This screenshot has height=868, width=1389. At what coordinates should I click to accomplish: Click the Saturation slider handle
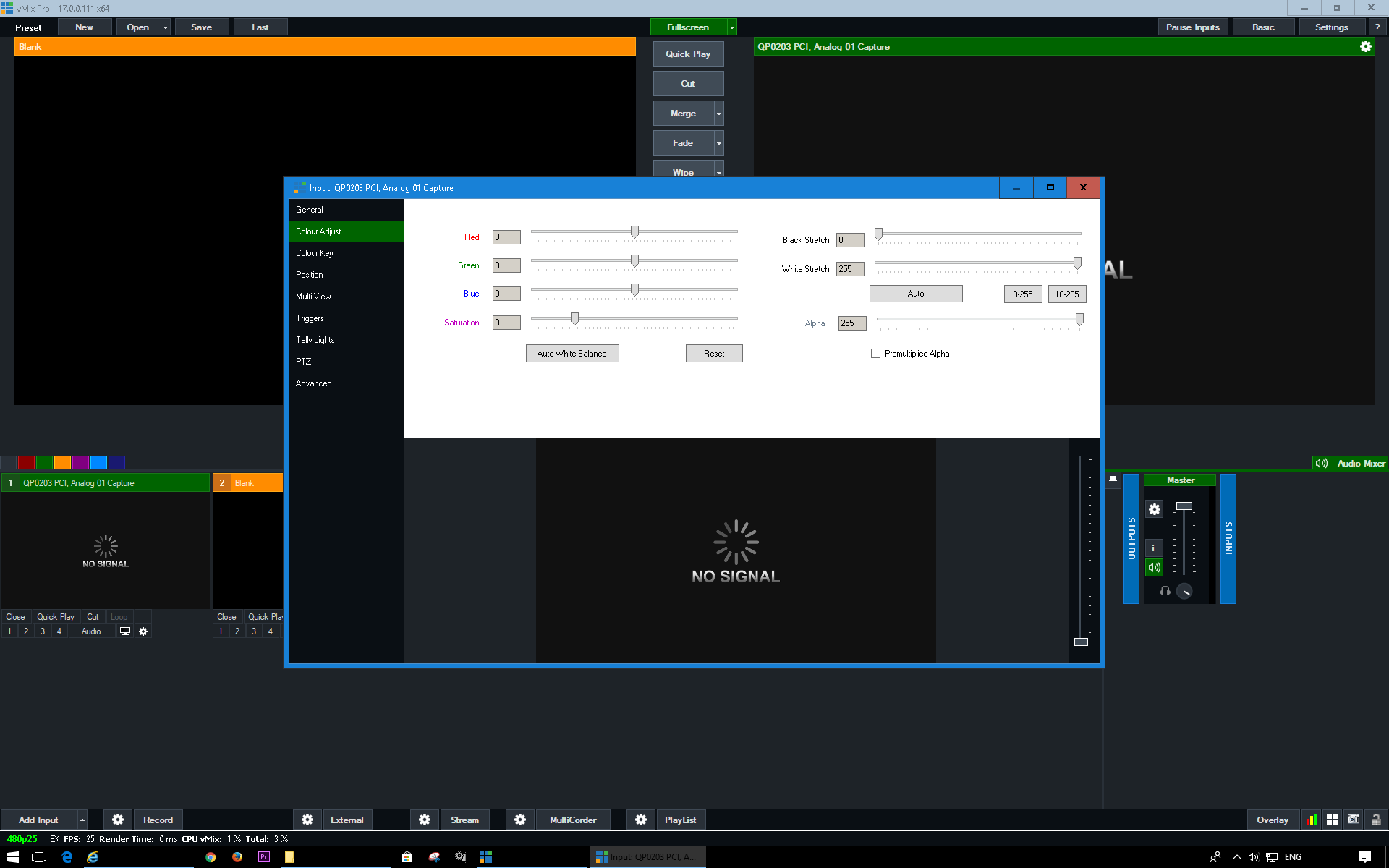[x=574, y=318]
